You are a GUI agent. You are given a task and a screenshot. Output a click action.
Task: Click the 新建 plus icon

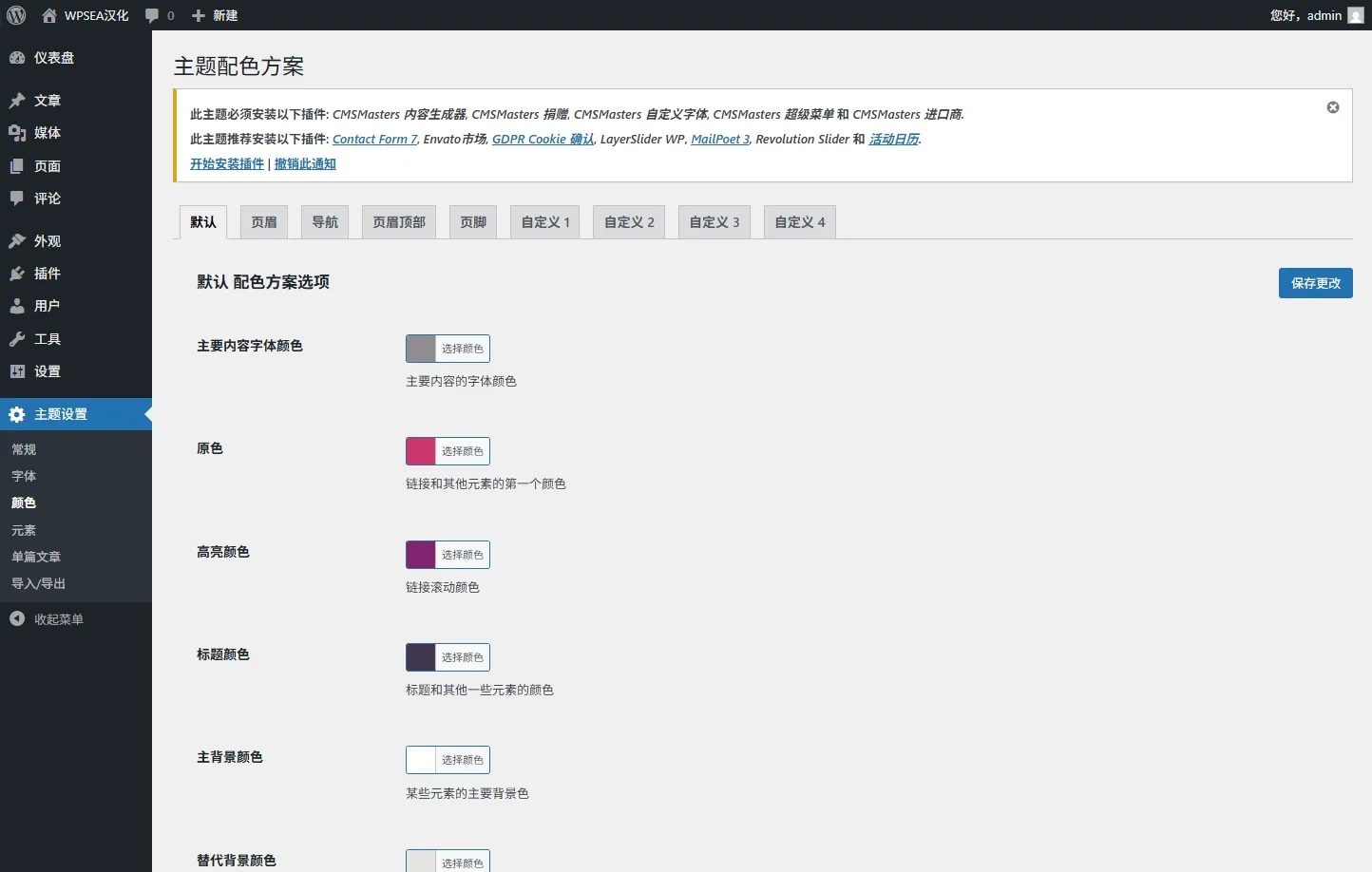pyautogui.click(x=199, y=15)
